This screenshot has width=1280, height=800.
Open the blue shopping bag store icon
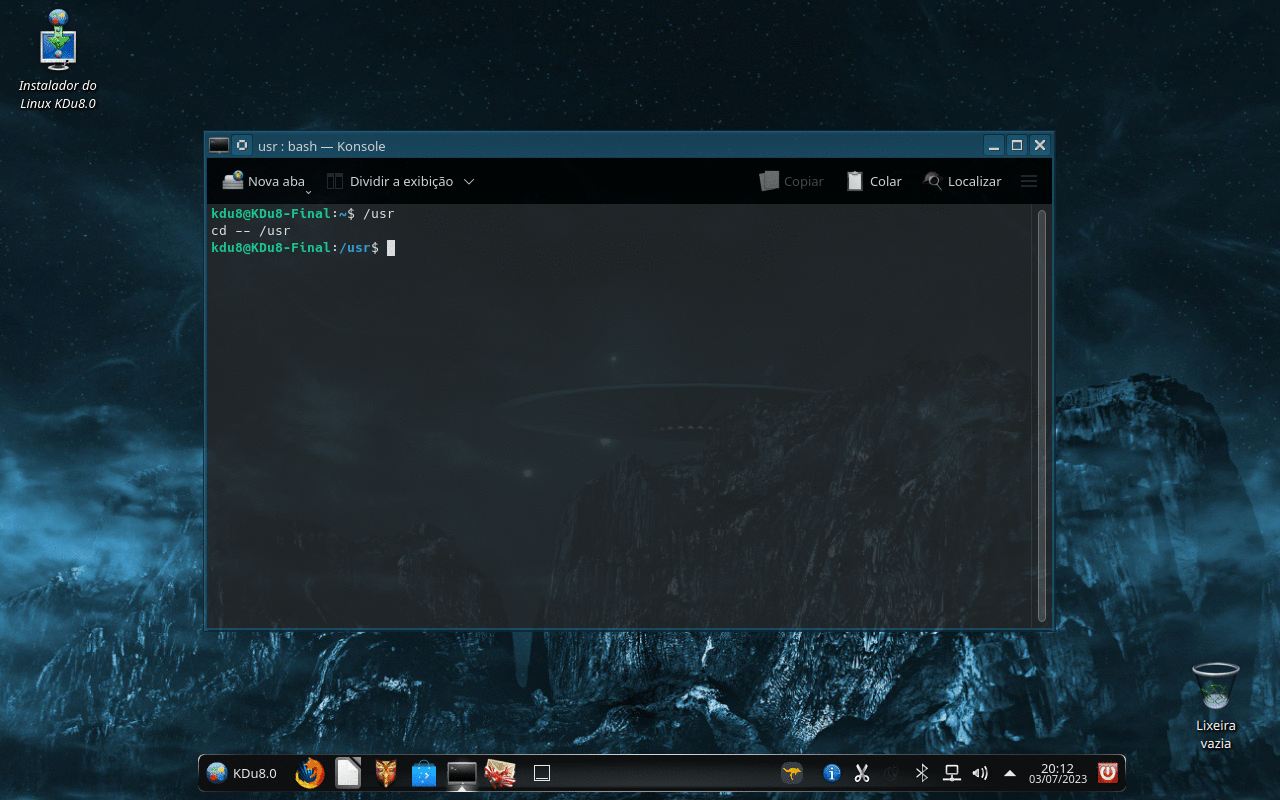tap(424, 773)
